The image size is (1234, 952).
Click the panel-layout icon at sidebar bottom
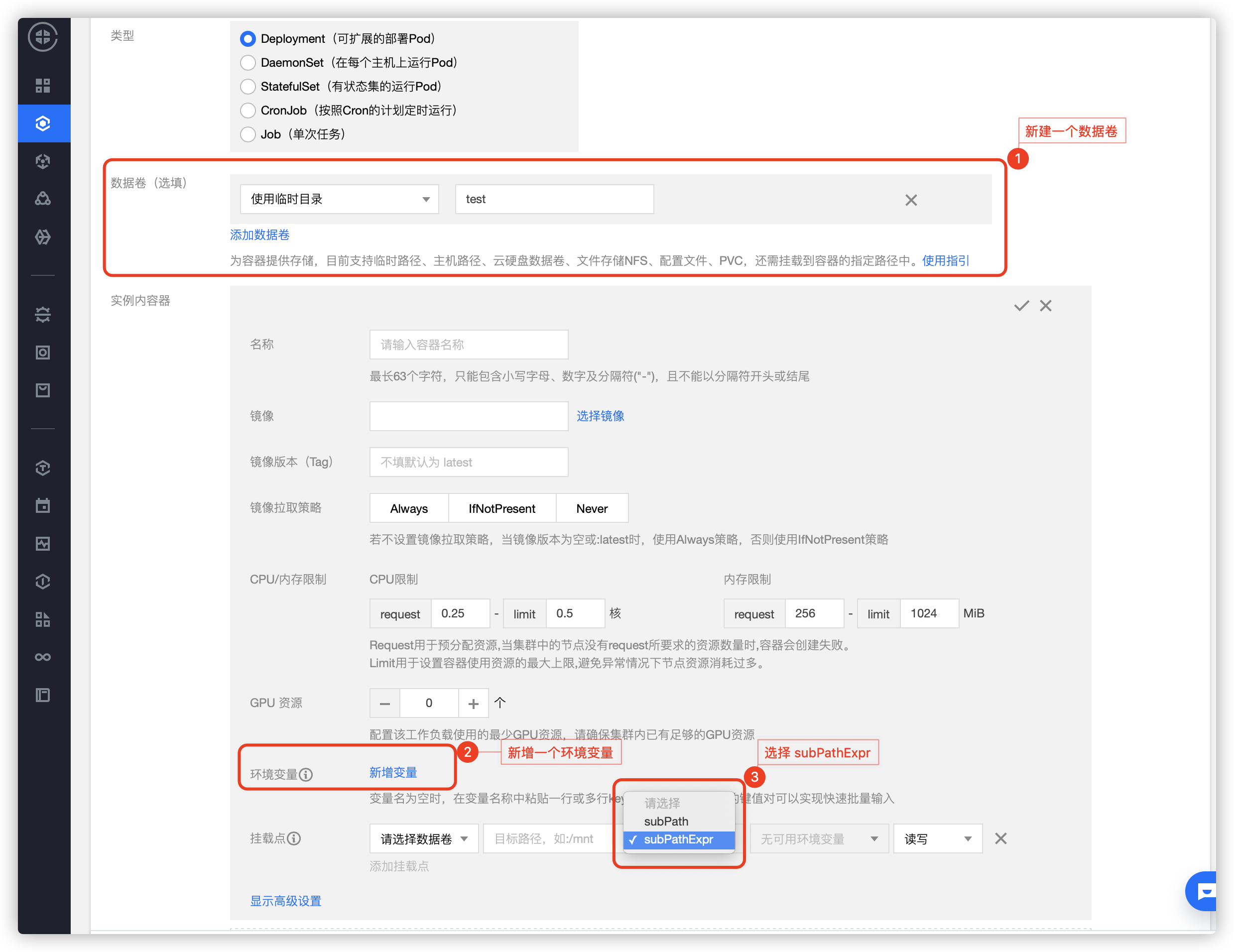[43, 695]
